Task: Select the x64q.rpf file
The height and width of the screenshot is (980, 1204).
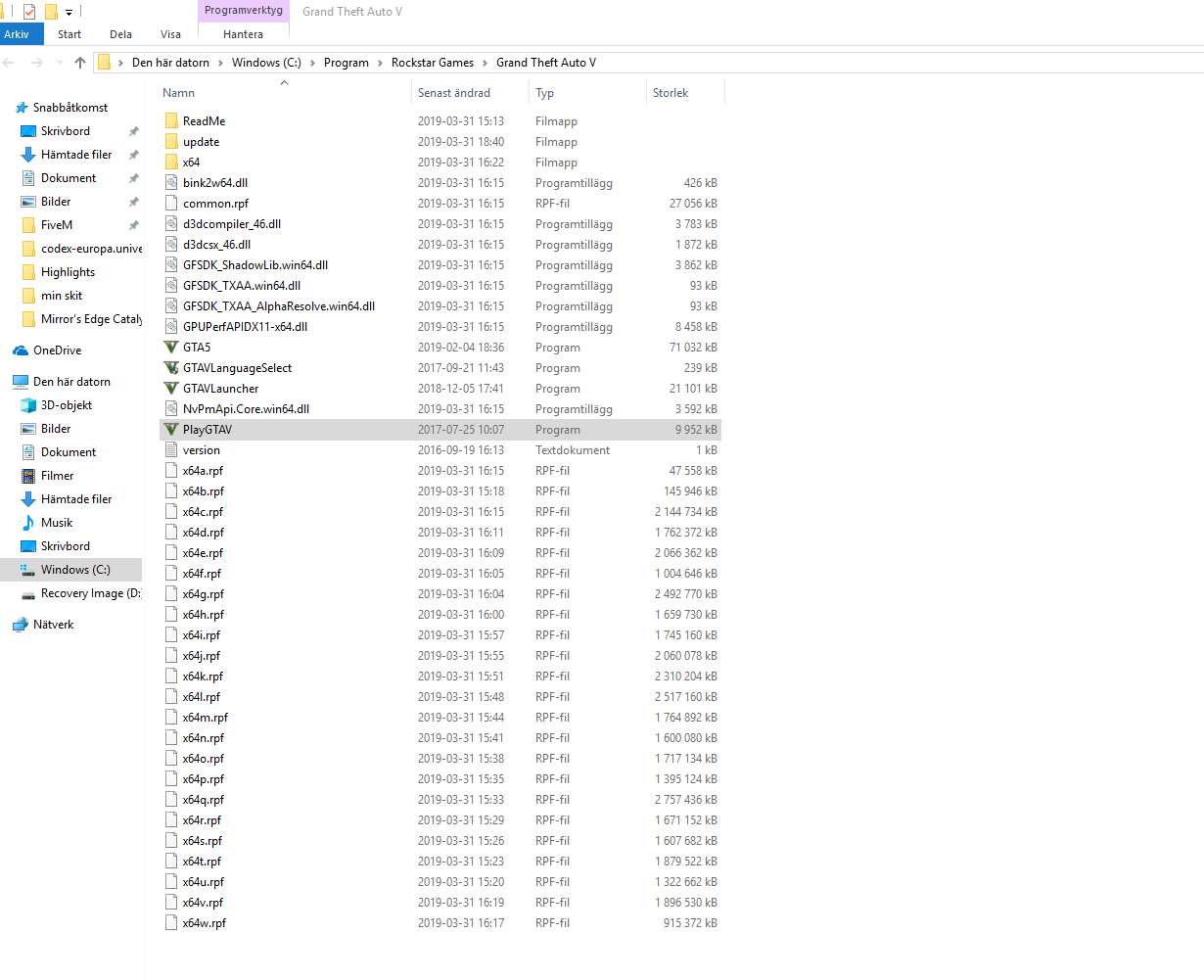Action: (440, 800)
